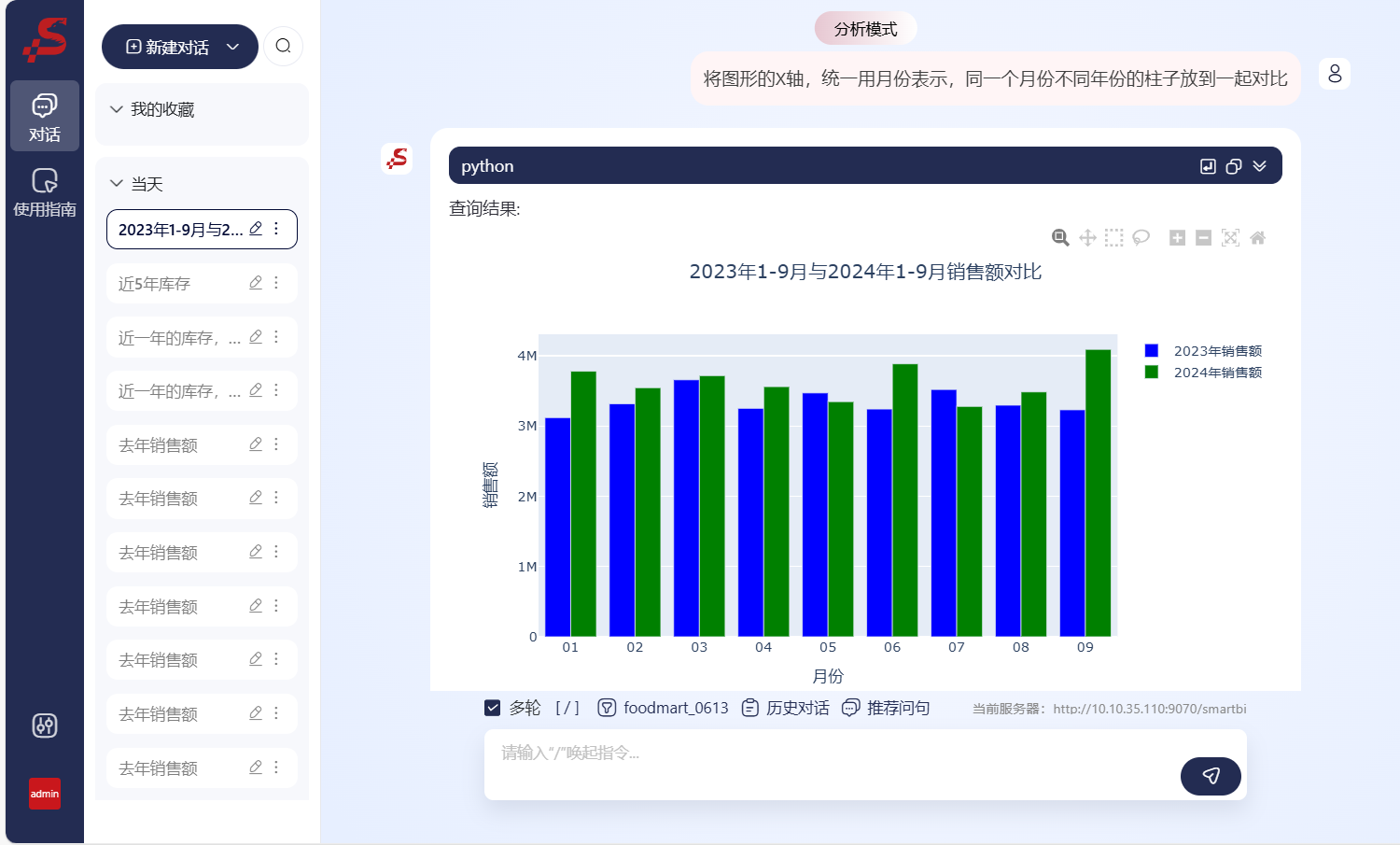Click the 2023 blue bar for month 01
The height and width of the screenshot is (845, 1400).
[x=558, y=527]
